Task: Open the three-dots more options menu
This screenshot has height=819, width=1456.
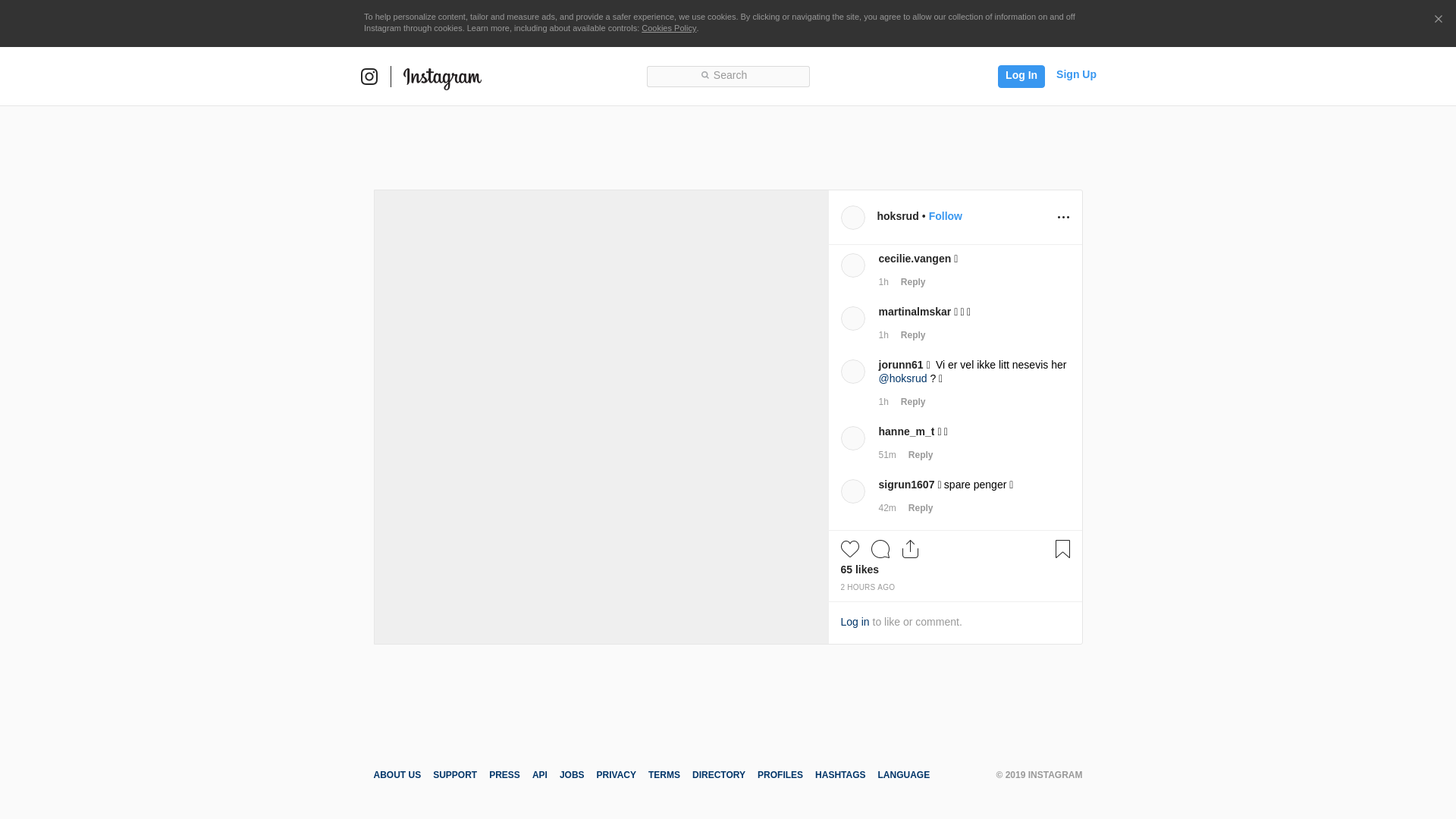Action: click(1063, 218)
